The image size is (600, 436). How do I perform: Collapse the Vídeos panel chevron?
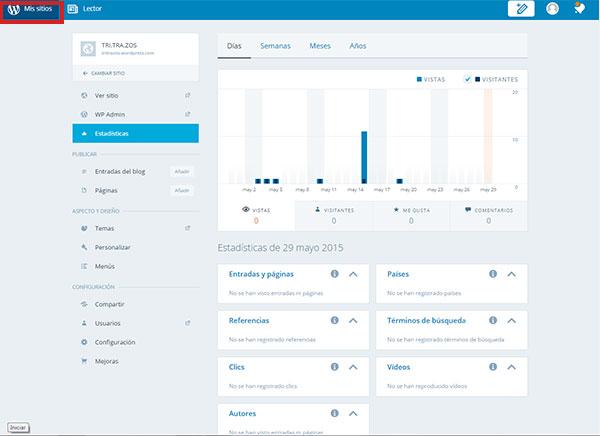[511, 367]
